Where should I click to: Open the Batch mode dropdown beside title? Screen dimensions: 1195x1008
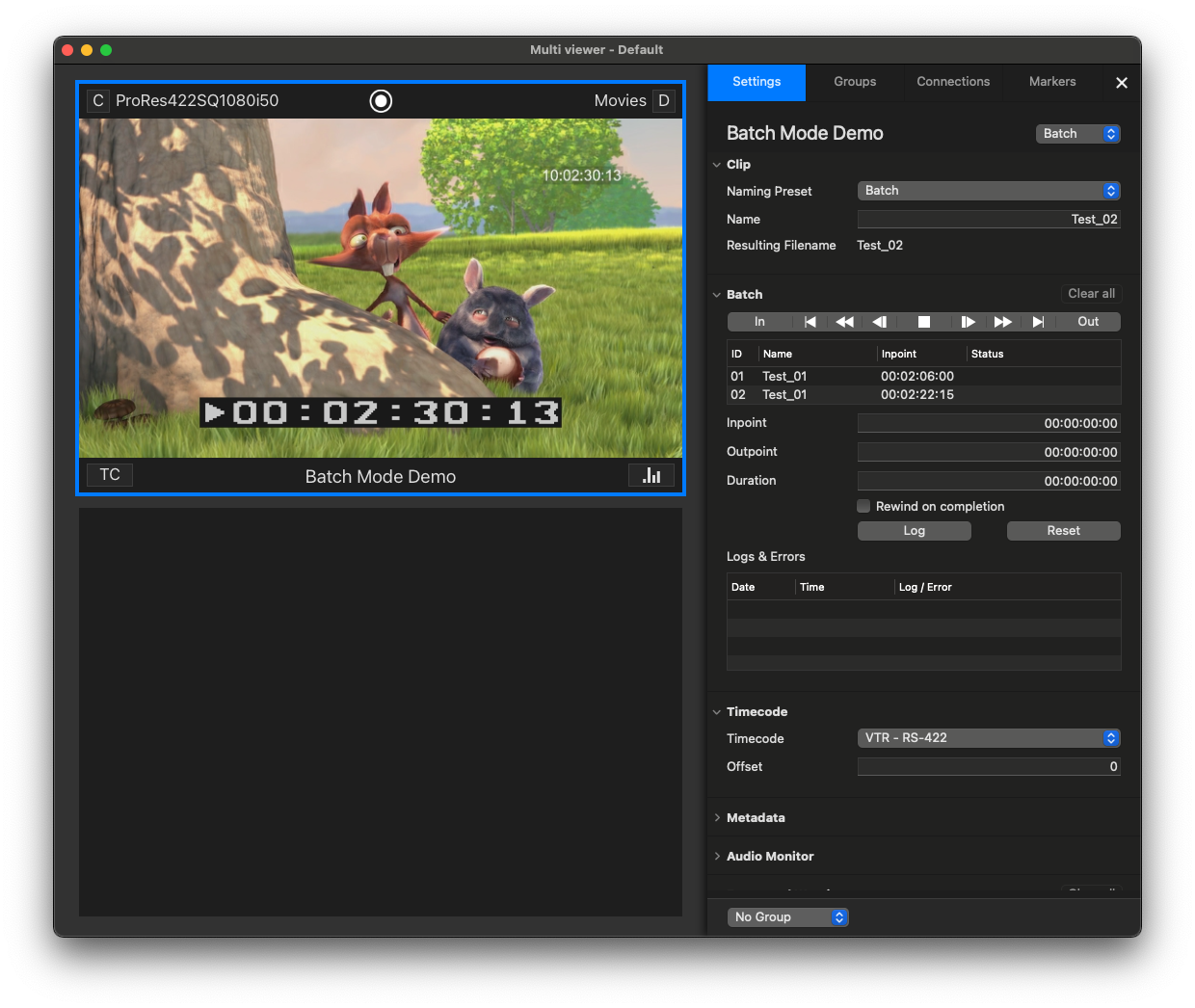tap(1078, 134)
